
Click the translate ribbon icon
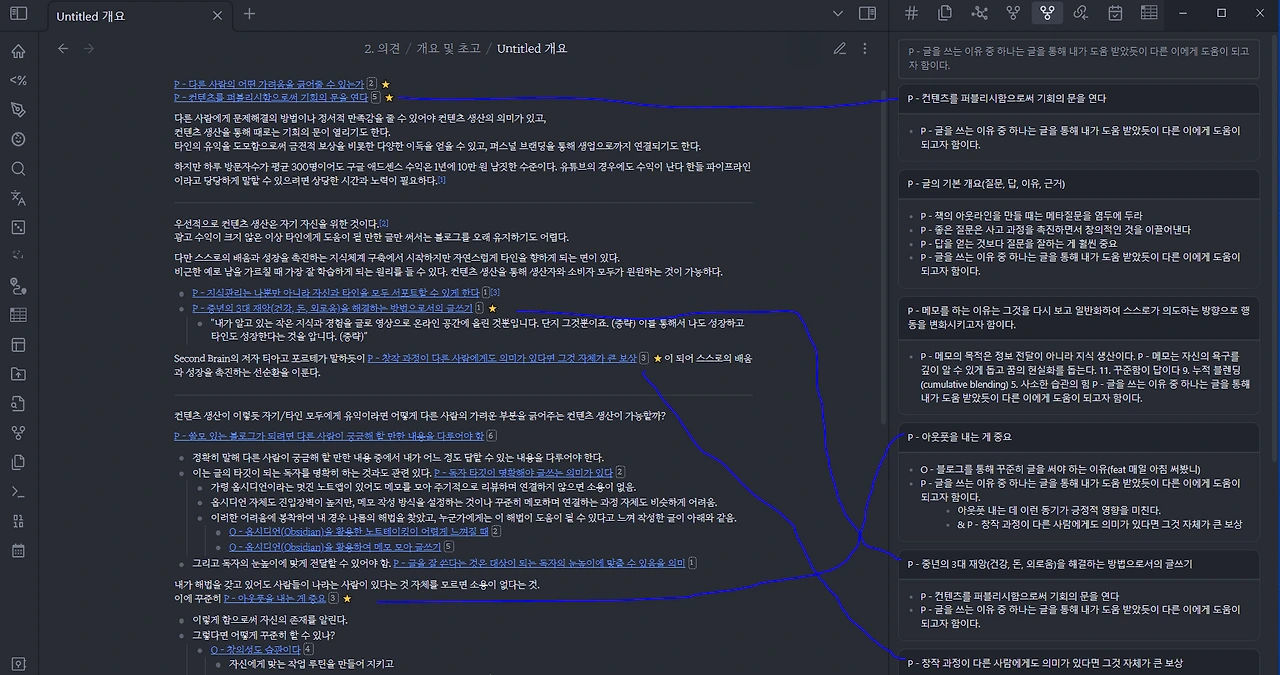(18, 198)
